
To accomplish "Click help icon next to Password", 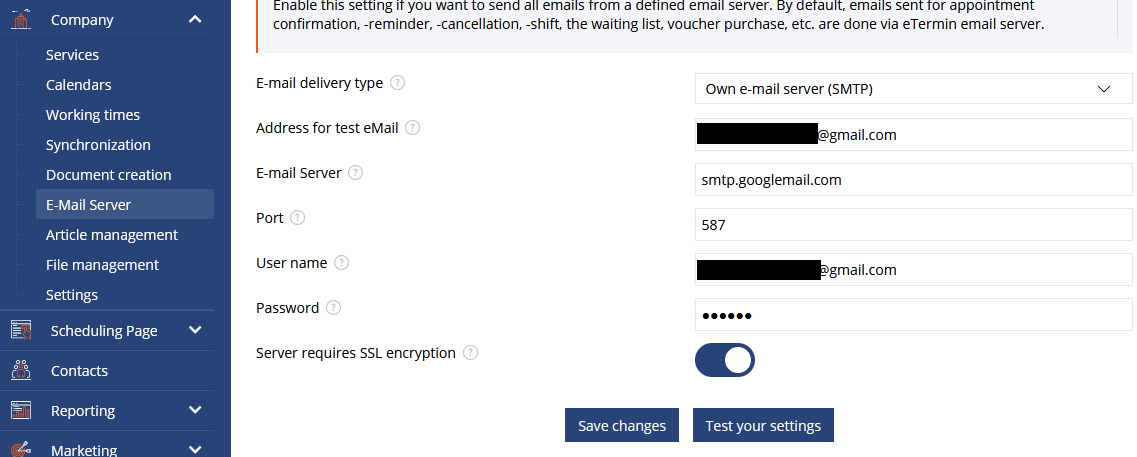I will click(x=334, y=308).
